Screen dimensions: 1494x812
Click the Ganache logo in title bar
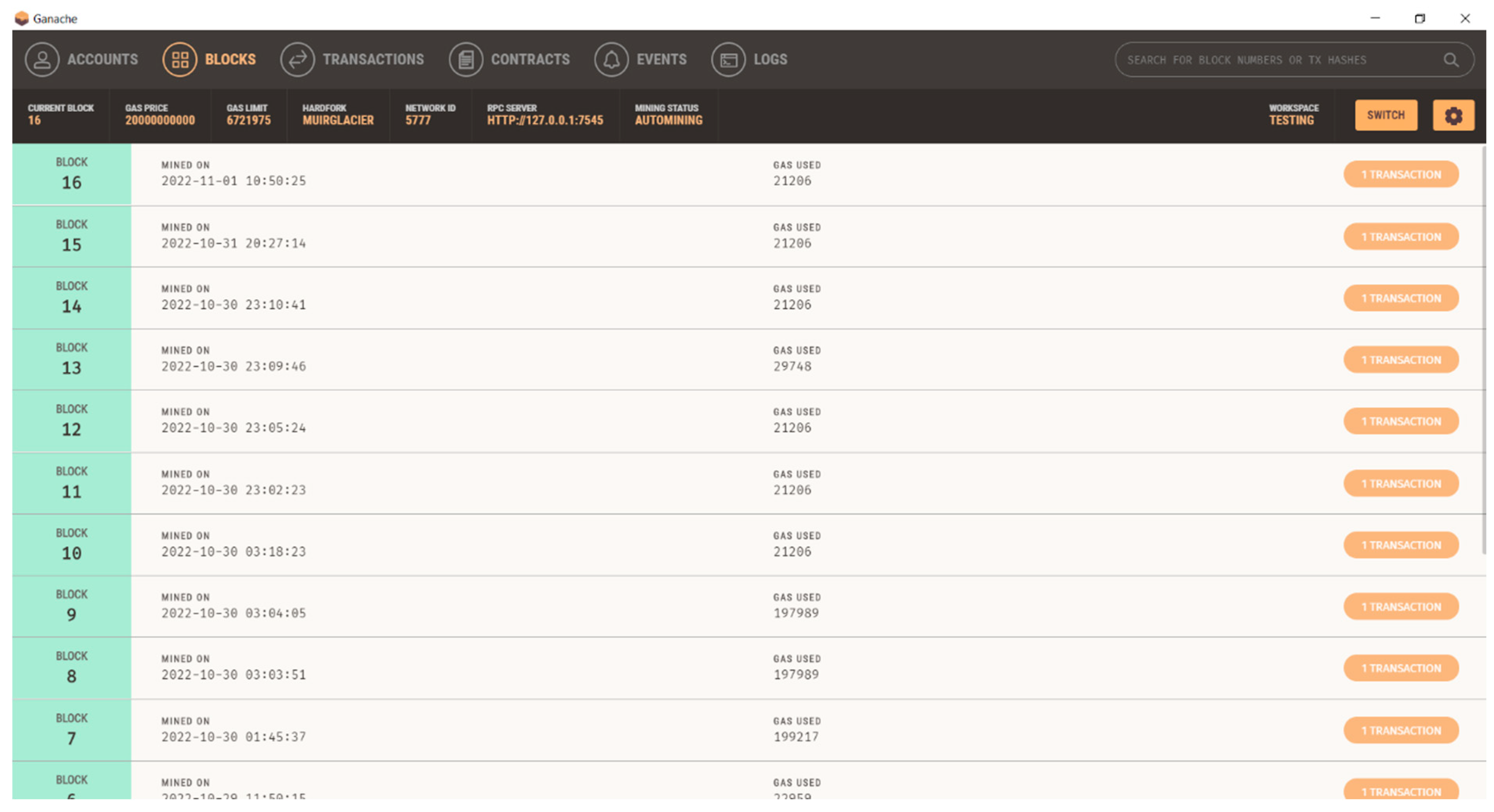click(22, 18)
